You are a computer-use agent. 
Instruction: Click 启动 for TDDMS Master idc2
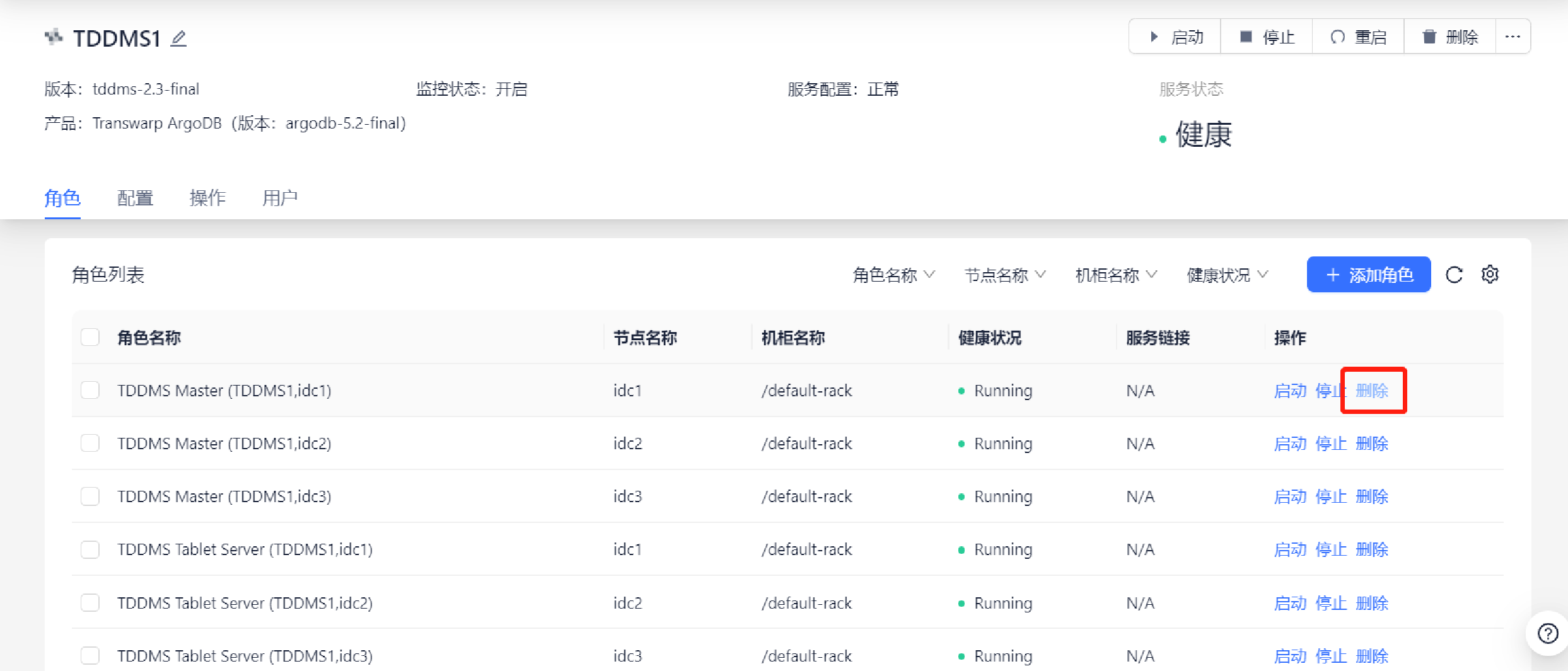tap(1290, 444)
